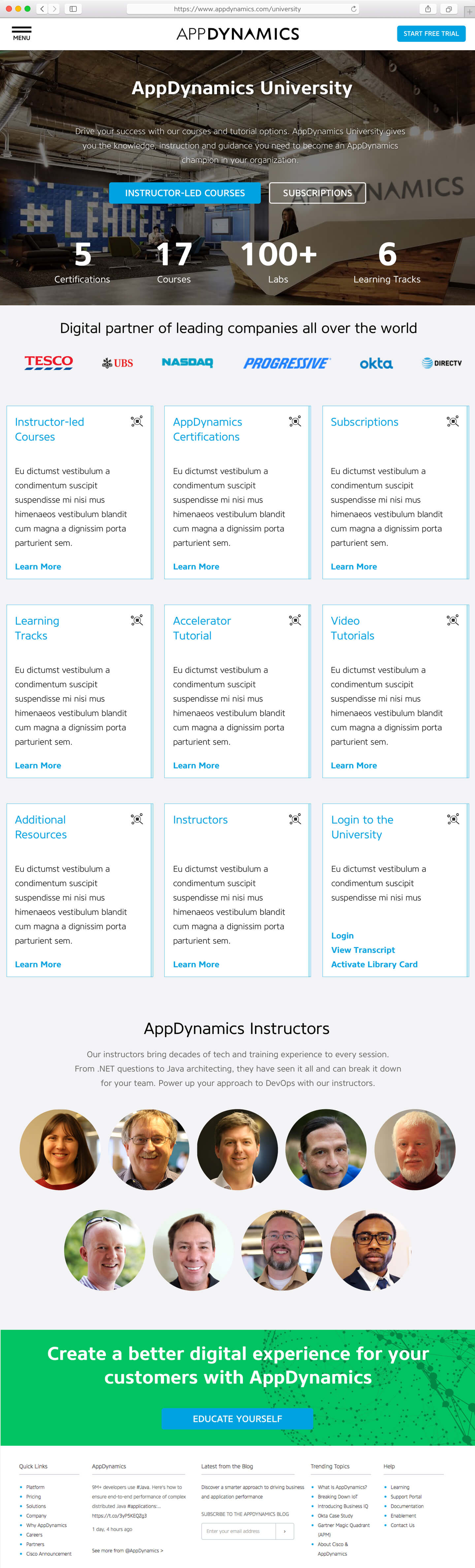Click the Start Free Trial button
The image size is (475, 1568).
tap(431, 34)
